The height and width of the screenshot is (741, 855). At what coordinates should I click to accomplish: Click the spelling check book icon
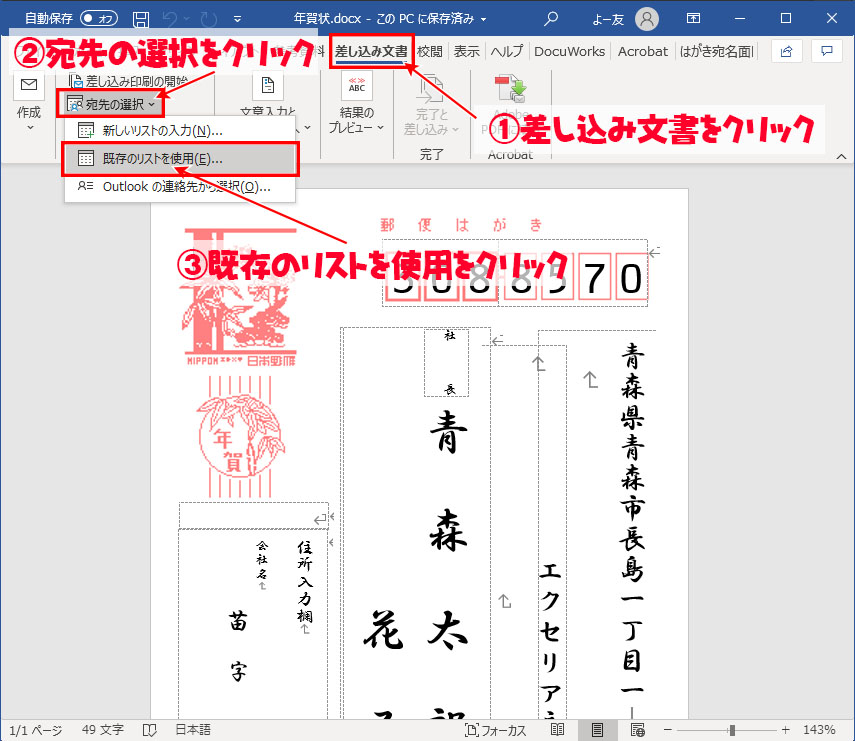point(149,730)
